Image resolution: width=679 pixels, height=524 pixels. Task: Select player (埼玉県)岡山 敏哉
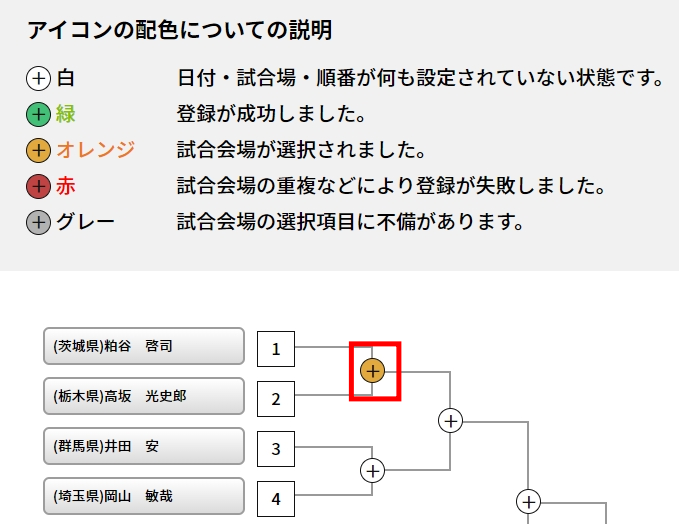pyautogui.click(x=144, y=496)
